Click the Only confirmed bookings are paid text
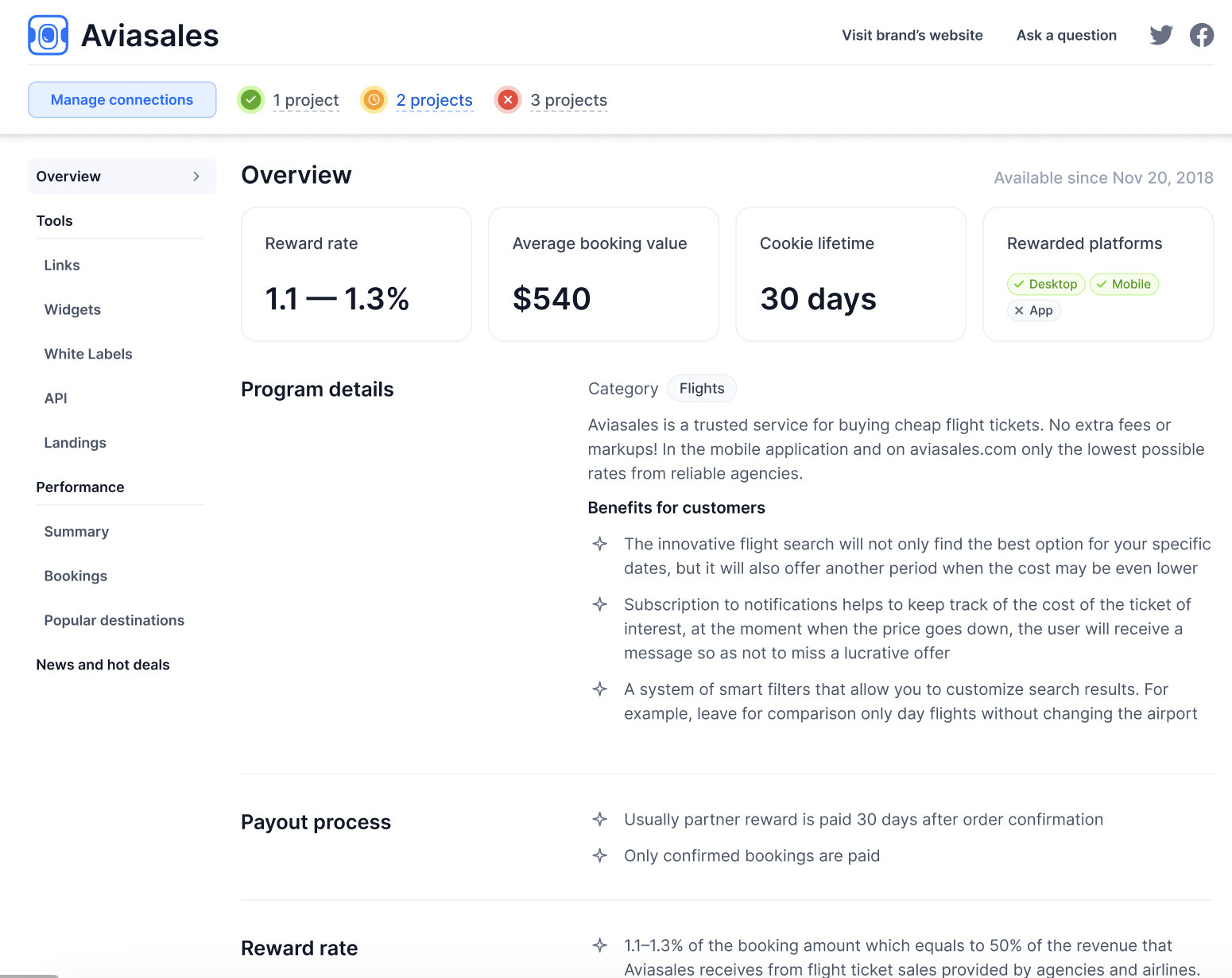1232x978 pixels. (x=752, y=856)
